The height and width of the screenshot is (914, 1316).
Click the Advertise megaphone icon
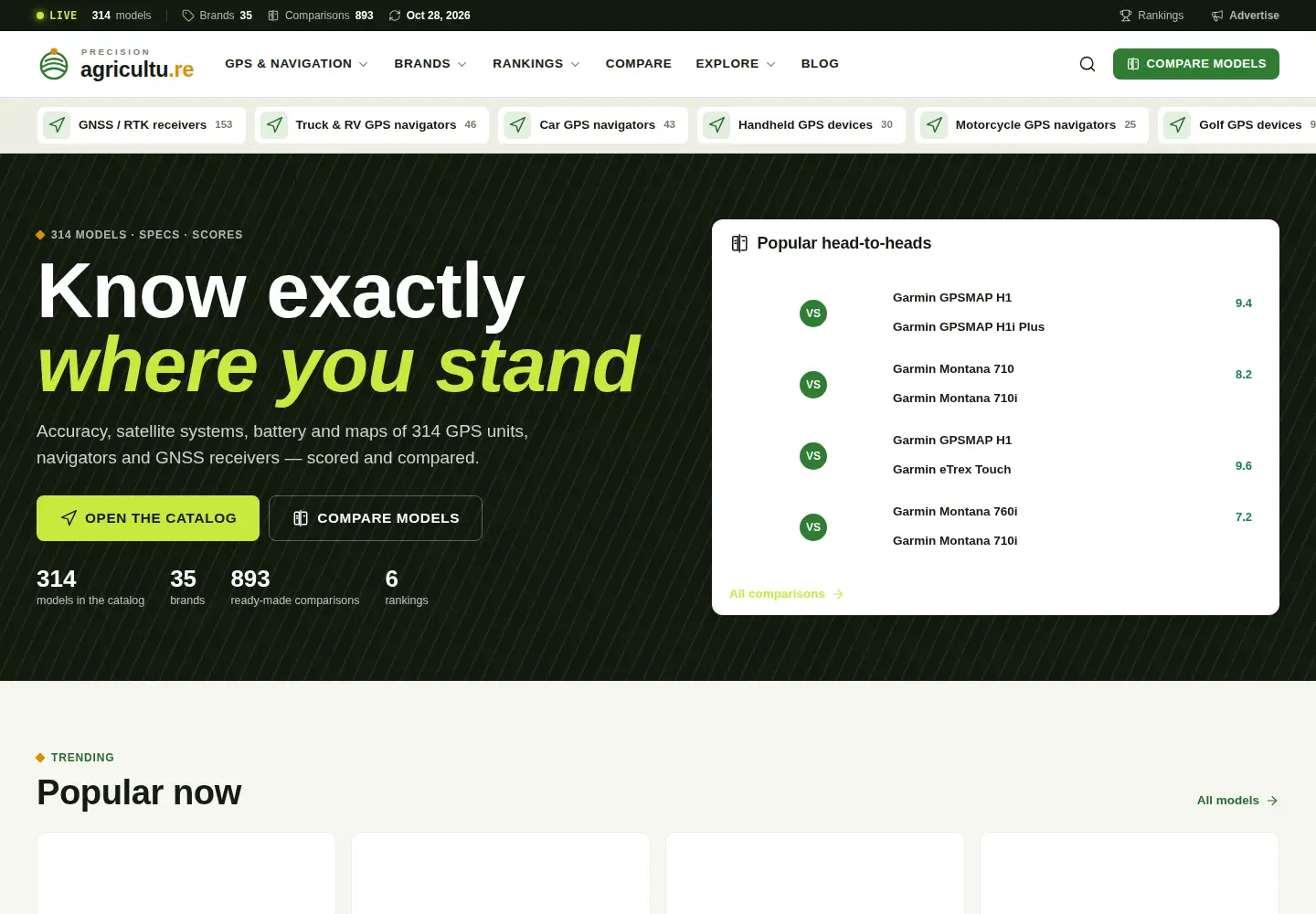[x=1217, y=16]
